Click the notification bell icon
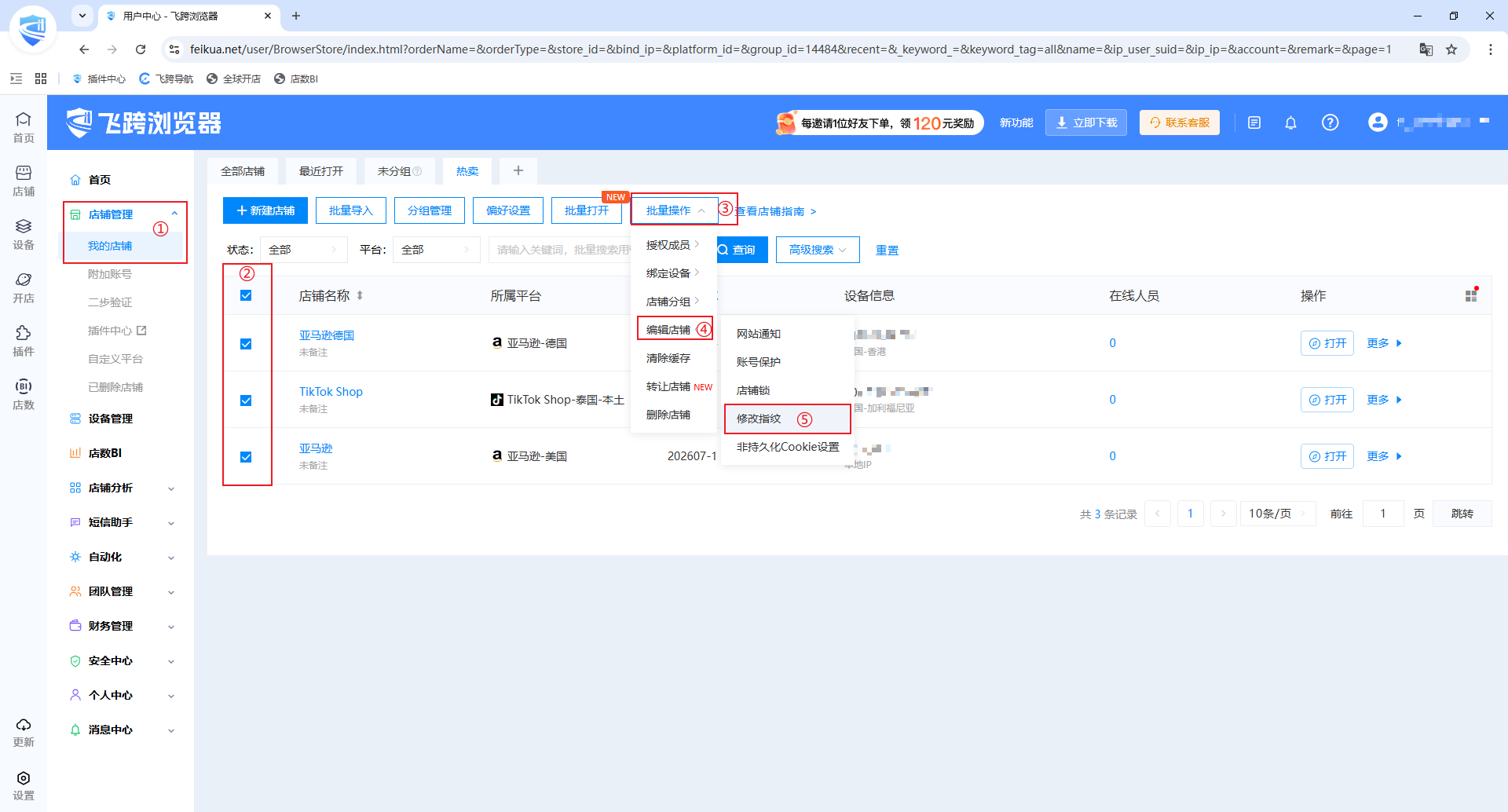 tap(1290, 123)
